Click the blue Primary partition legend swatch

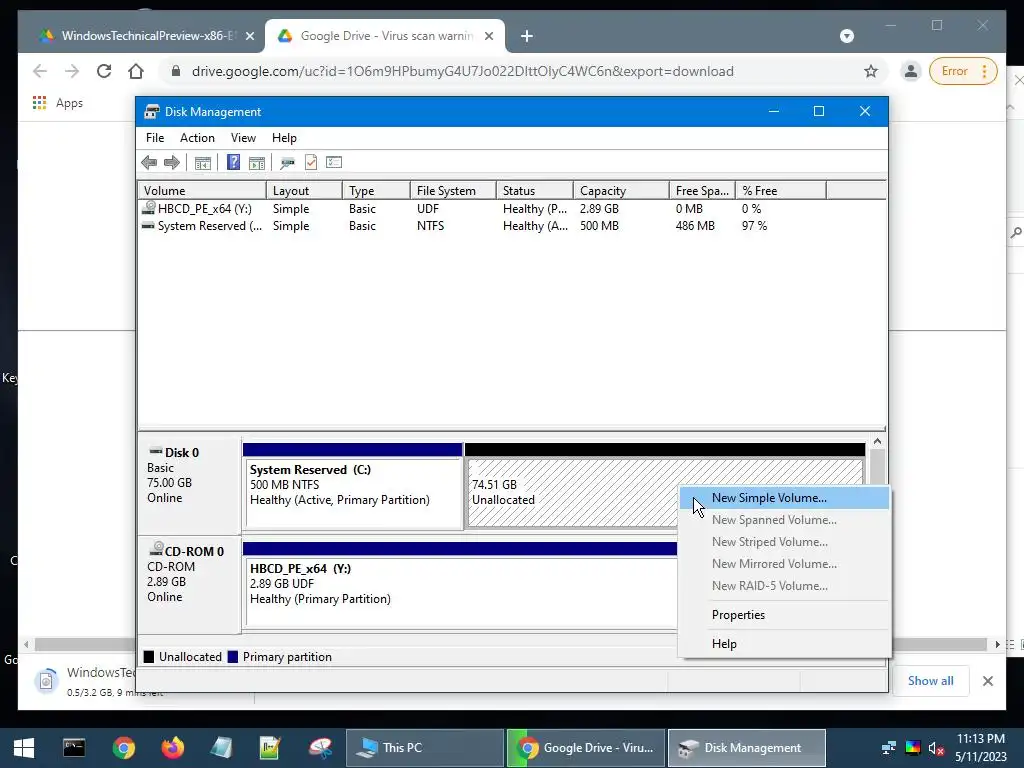232,657
